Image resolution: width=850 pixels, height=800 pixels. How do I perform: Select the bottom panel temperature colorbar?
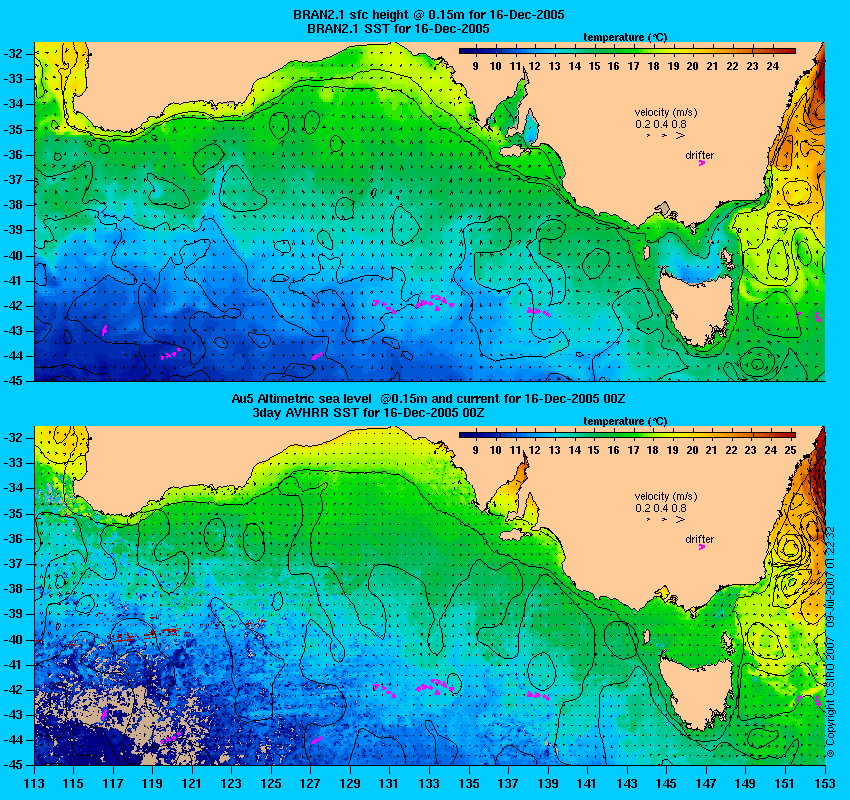(627, 435)
